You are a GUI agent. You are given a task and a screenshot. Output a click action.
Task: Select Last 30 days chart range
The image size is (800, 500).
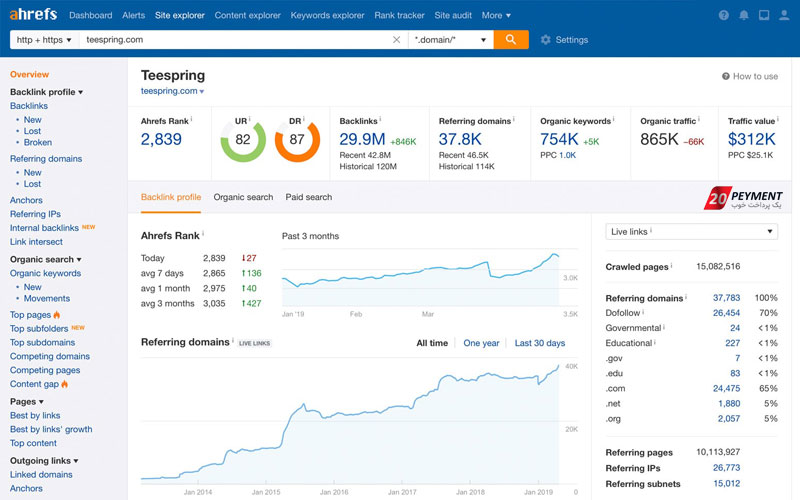pos(540,343)
